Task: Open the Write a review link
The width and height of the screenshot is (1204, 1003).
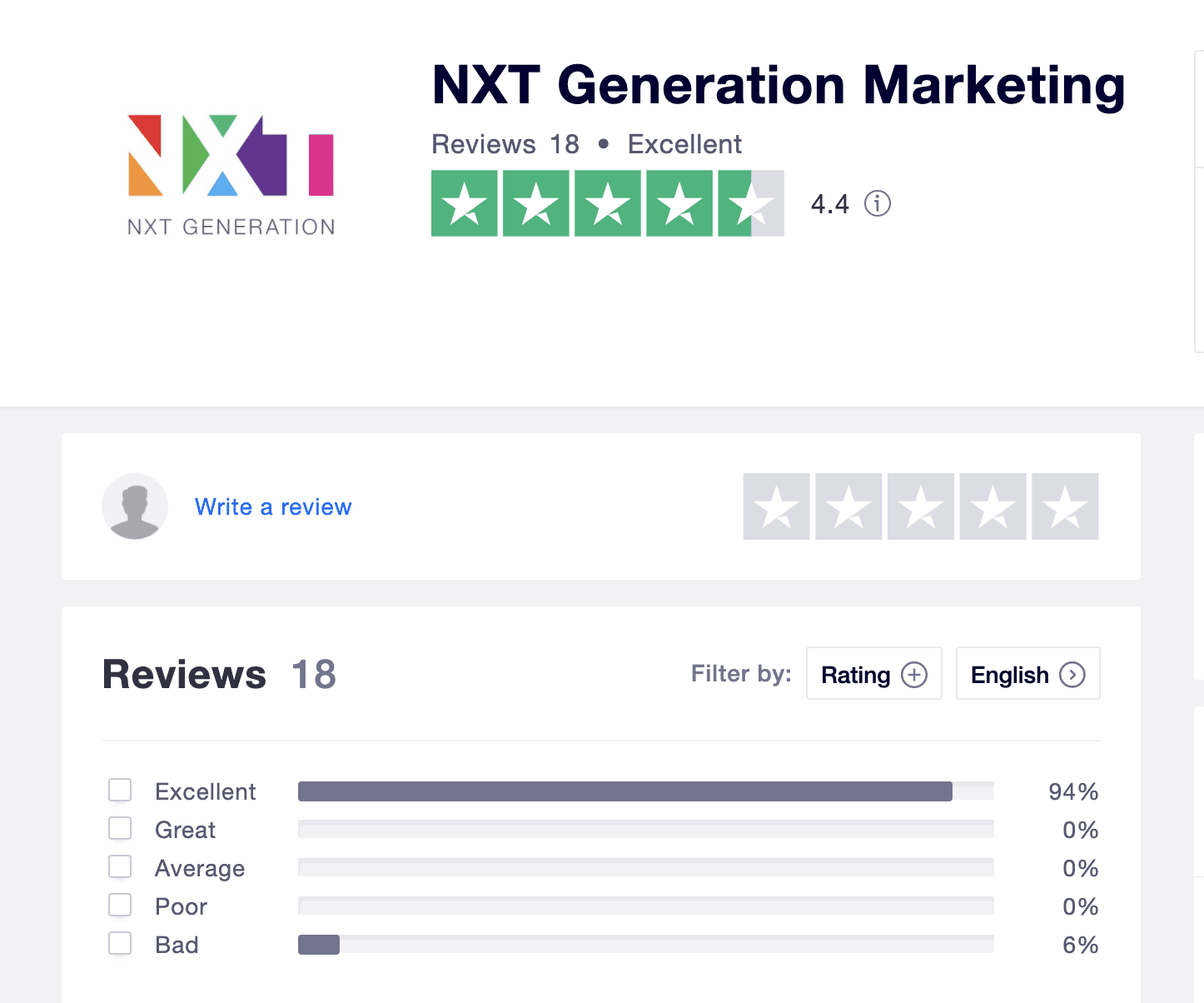Action: (x=273, y=506)
